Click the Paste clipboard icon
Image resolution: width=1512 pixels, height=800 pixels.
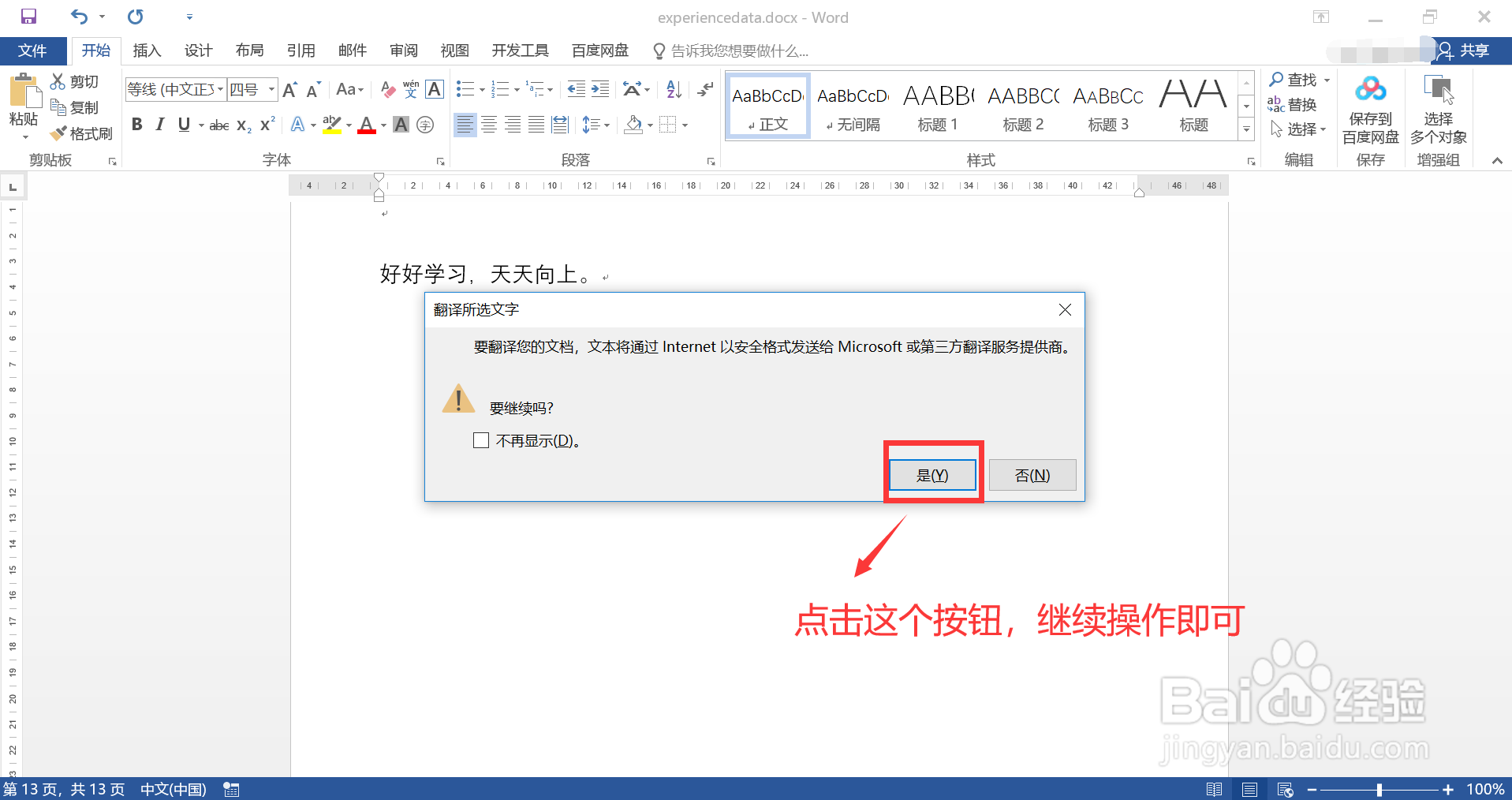[x=24, y=92]
